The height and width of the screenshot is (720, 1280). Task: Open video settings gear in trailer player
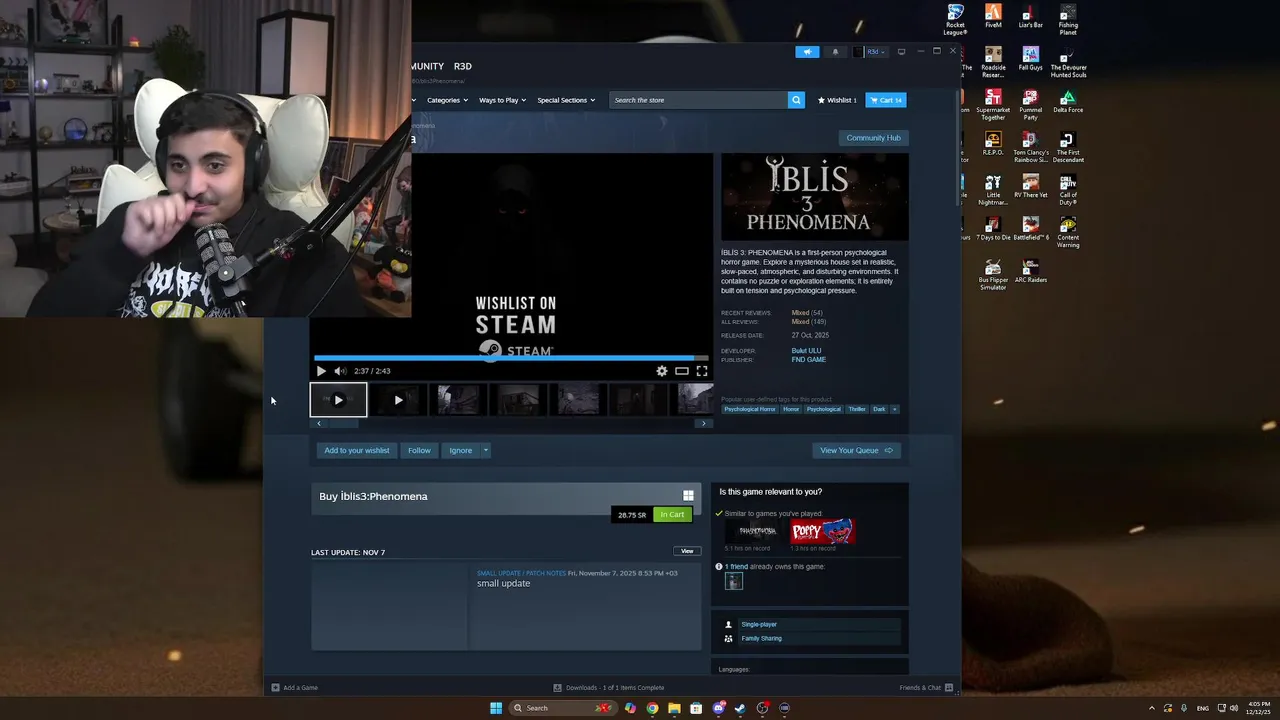coord(662,371)
